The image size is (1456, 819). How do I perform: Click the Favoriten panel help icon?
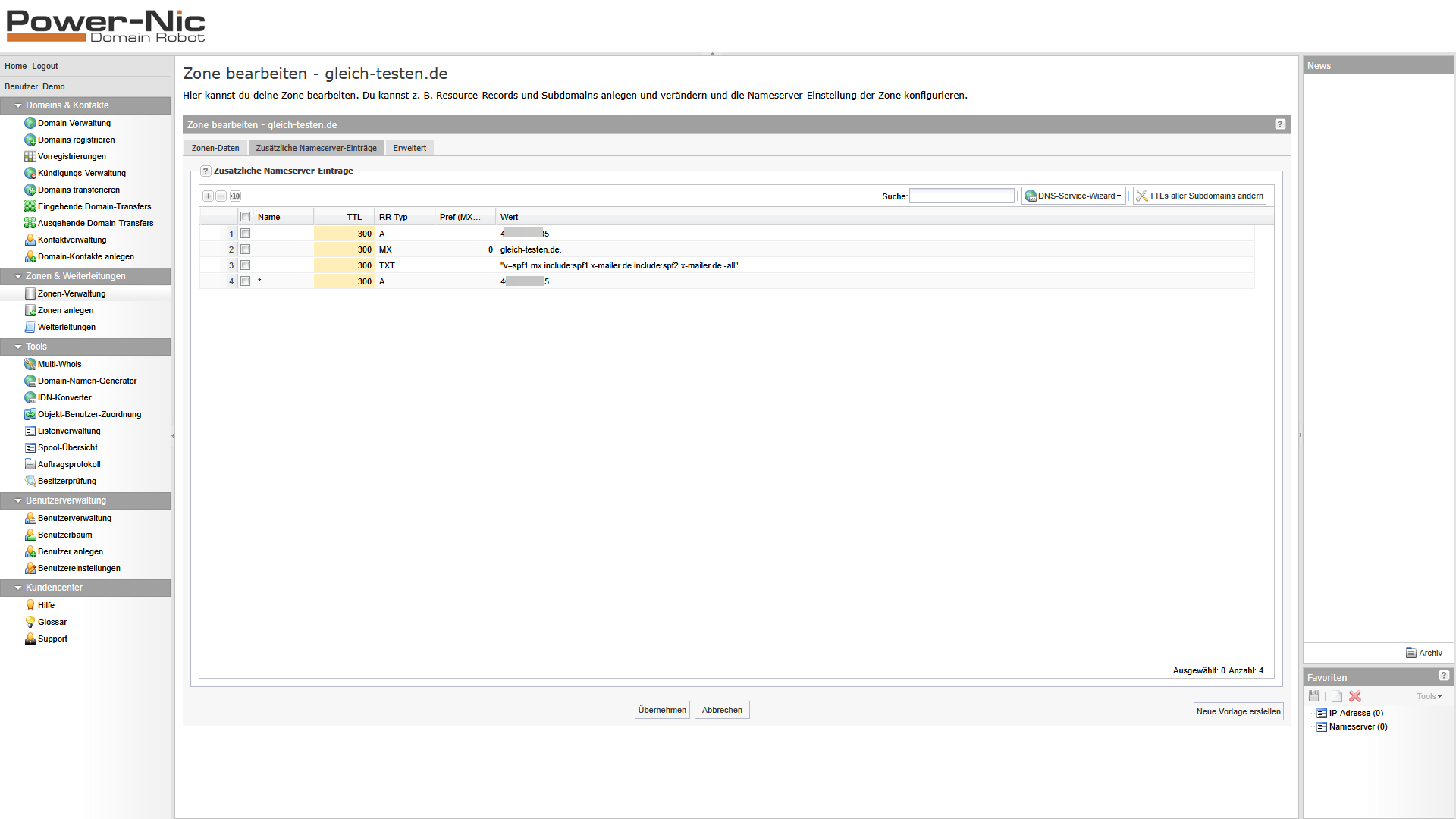[1444, 676]
